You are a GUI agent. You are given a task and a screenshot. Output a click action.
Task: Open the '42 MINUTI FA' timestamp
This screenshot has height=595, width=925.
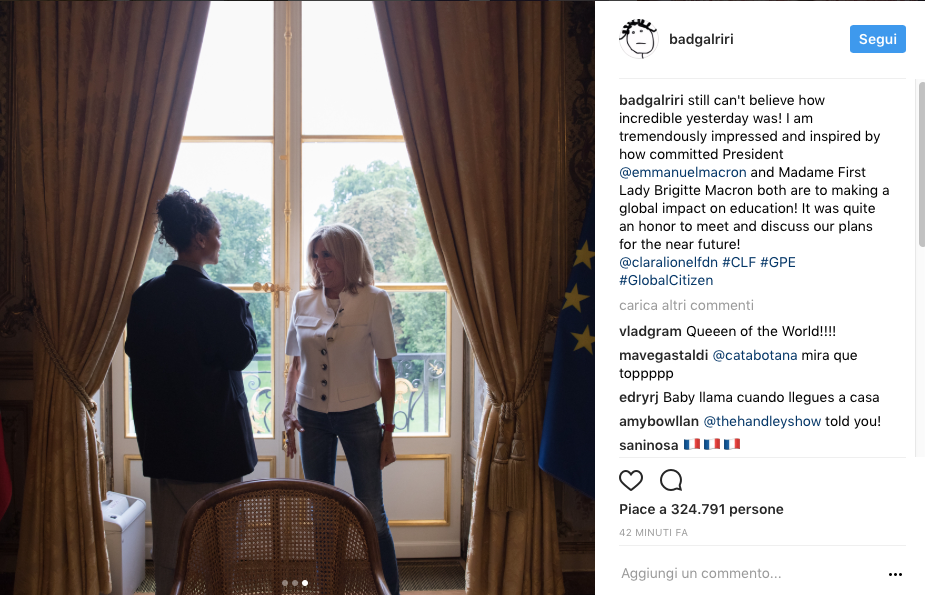653,532
